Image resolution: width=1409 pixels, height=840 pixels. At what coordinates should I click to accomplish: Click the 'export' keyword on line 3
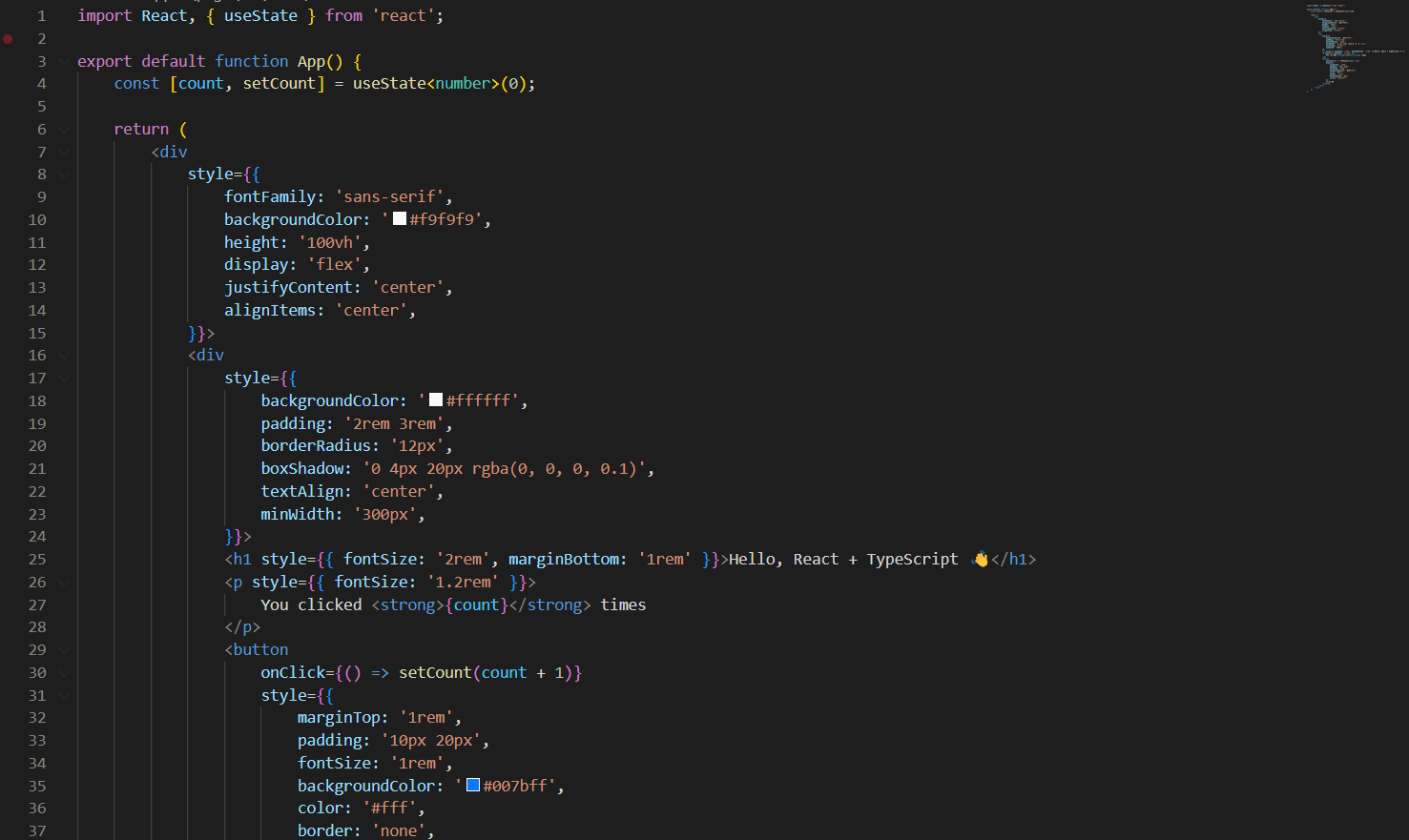105,62
